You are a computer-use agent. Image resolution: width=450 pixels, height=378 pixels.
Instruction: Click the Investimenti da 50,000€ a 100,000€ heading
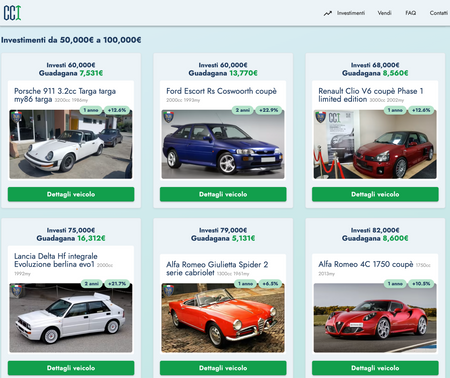tap(71, 40)
